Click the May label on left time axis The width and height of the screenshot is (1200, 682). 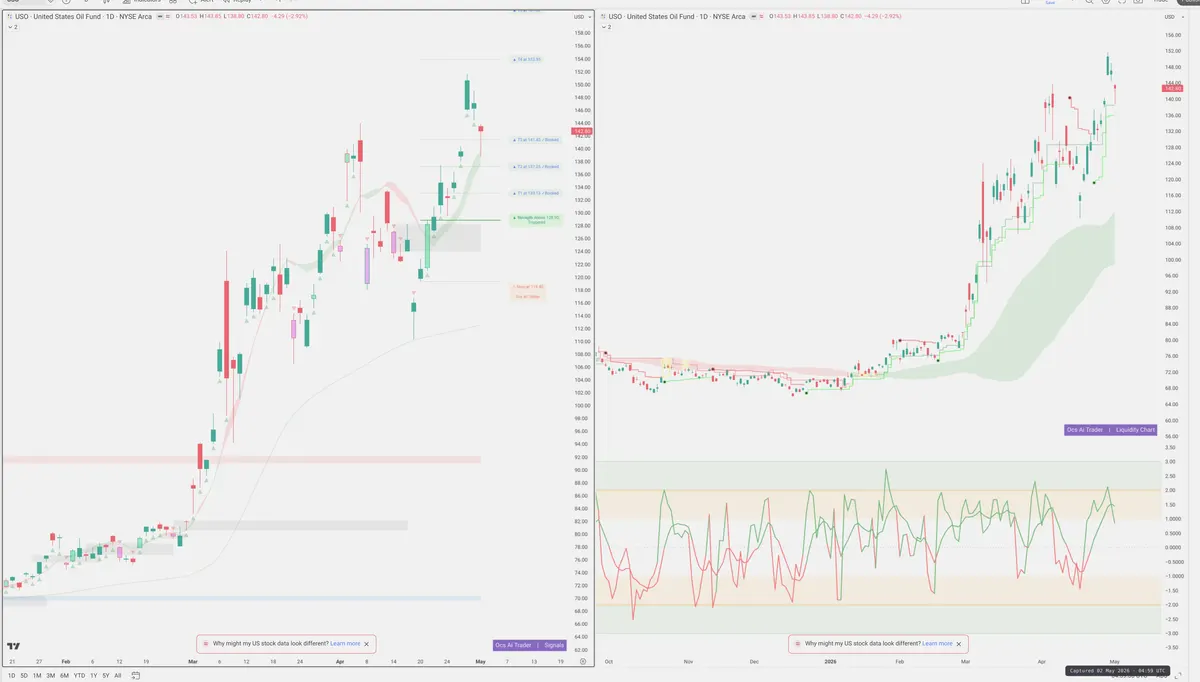[480, 662]
